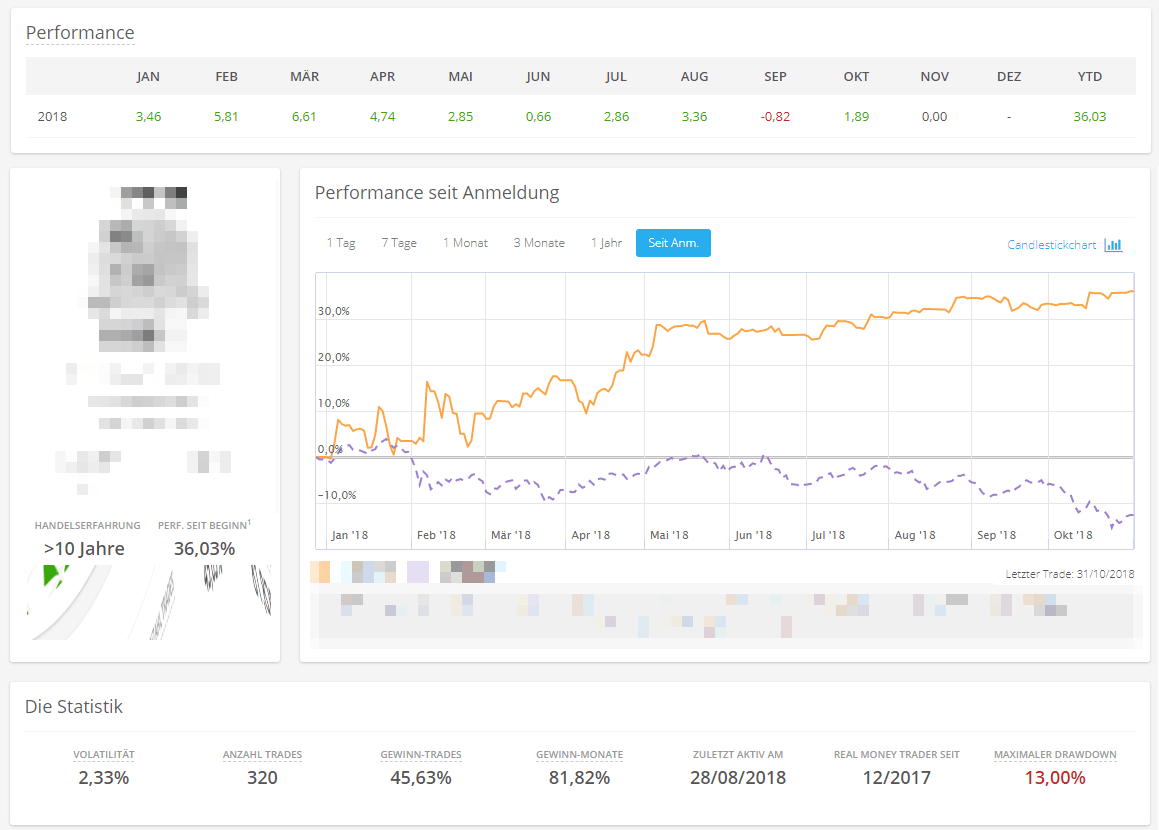
Task: Click the Gewinn-Trades value 45,63%
Action: coord(421,778)
